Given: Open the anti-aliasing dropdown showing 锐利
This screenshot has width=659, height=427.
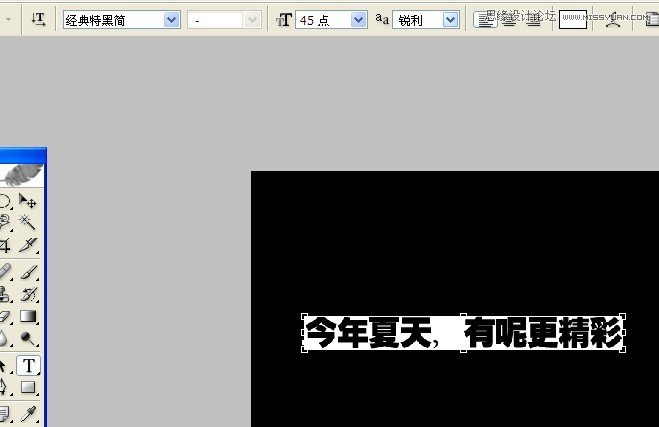Looking at the screenshot, I should coord(449,19).
